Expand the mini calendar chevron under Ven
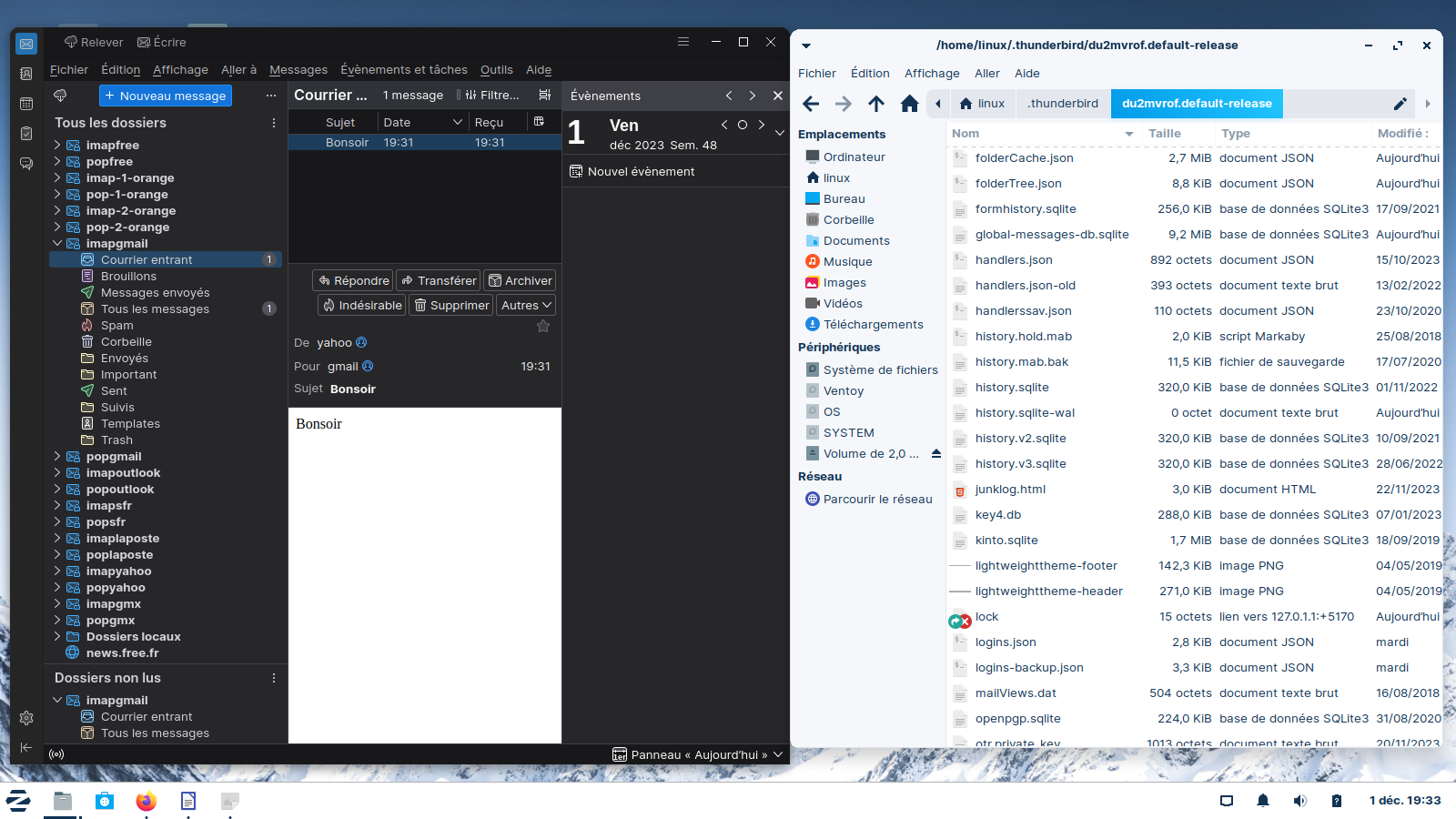Screen dimensions: 1456x819 [x=780, y=133]
